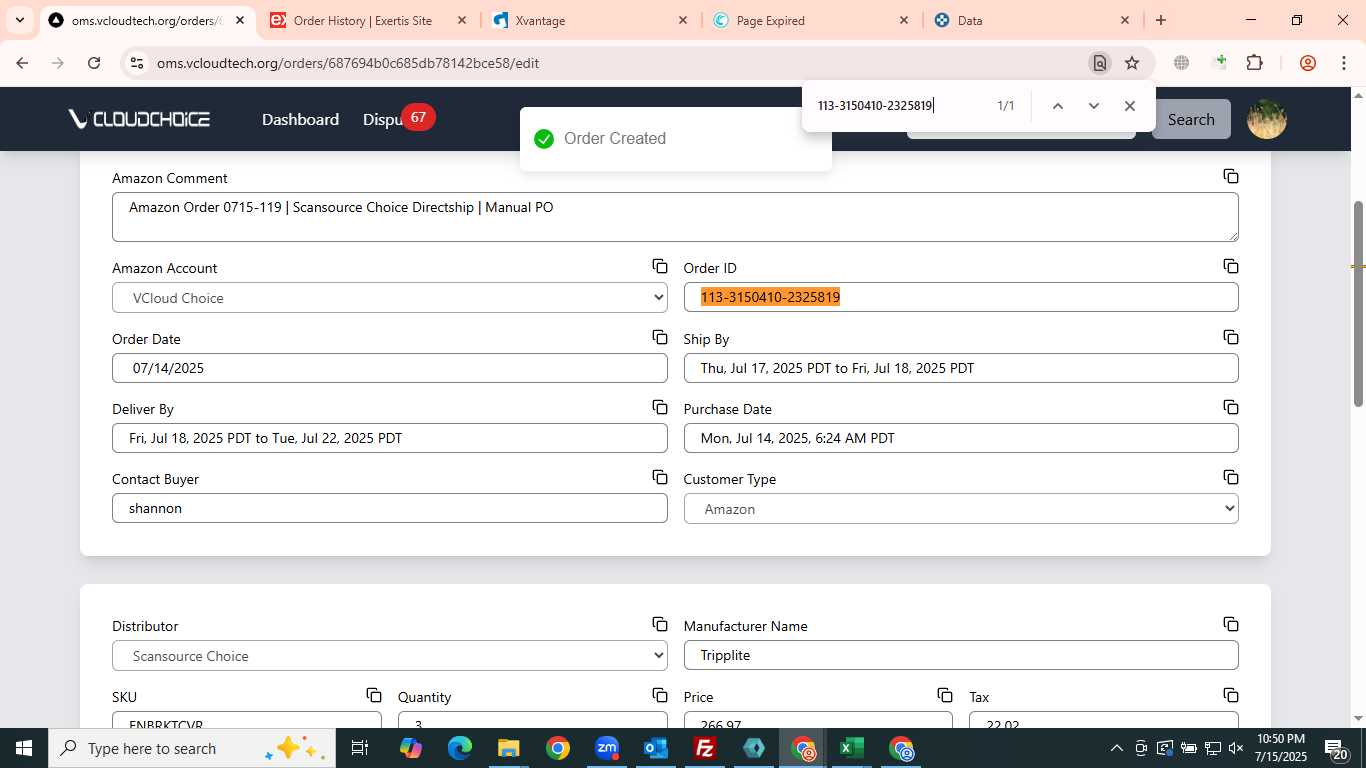Copy the Tax value
The width and height of the screenshot is (1366, 768).
1231,696
